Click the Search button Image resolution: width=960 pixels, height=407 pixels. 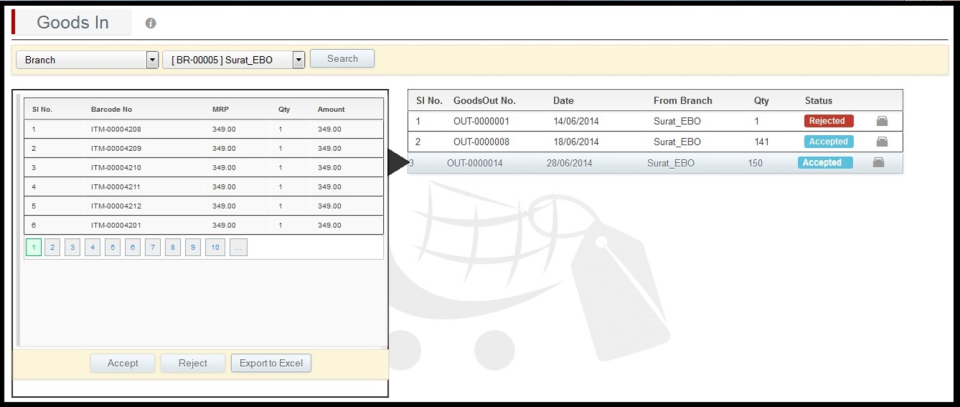click(342, 59)
